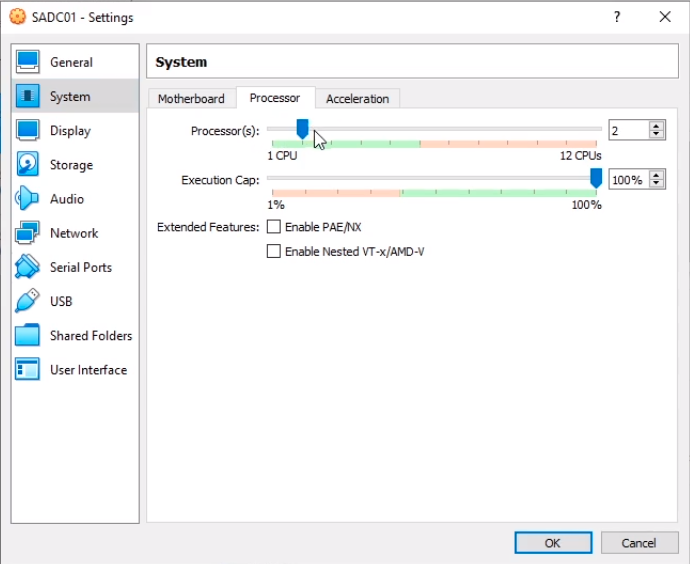
Task: Enable Nested VT-x/AMD-V checkbox
Action: [x=274, y=252]
